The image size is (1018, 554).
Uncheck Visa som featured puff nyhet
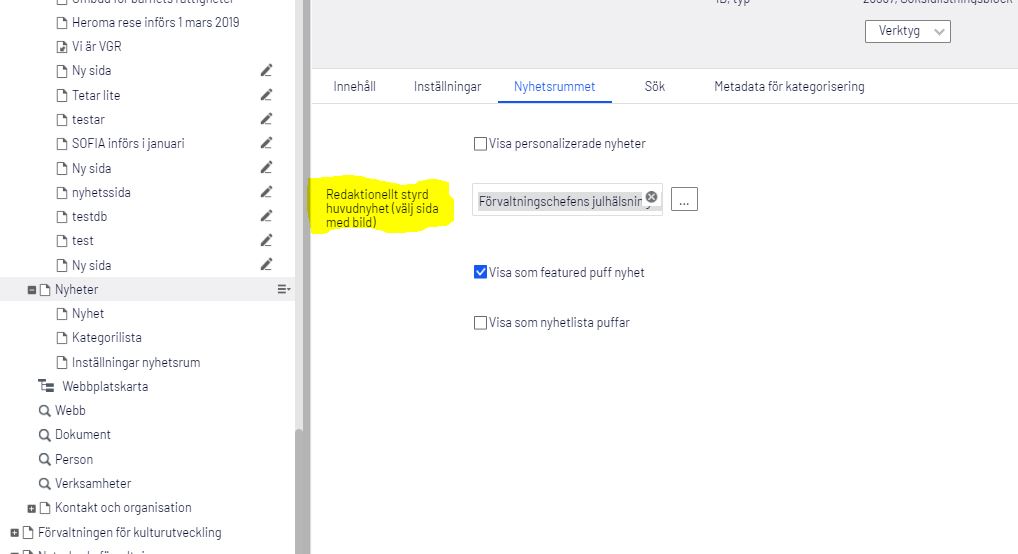(480, 272)
